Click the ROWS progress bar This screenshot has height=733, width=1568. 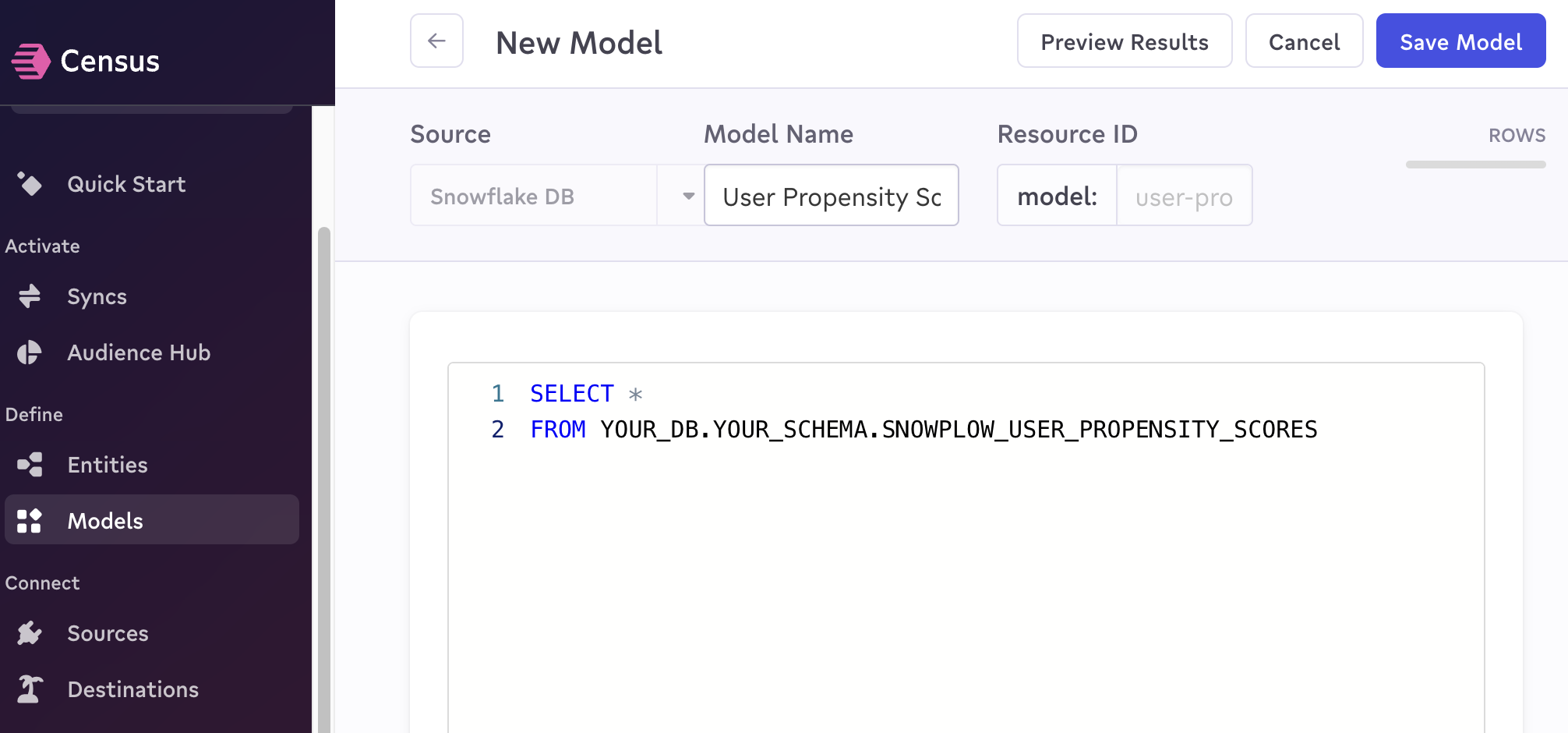[1475, 165]
